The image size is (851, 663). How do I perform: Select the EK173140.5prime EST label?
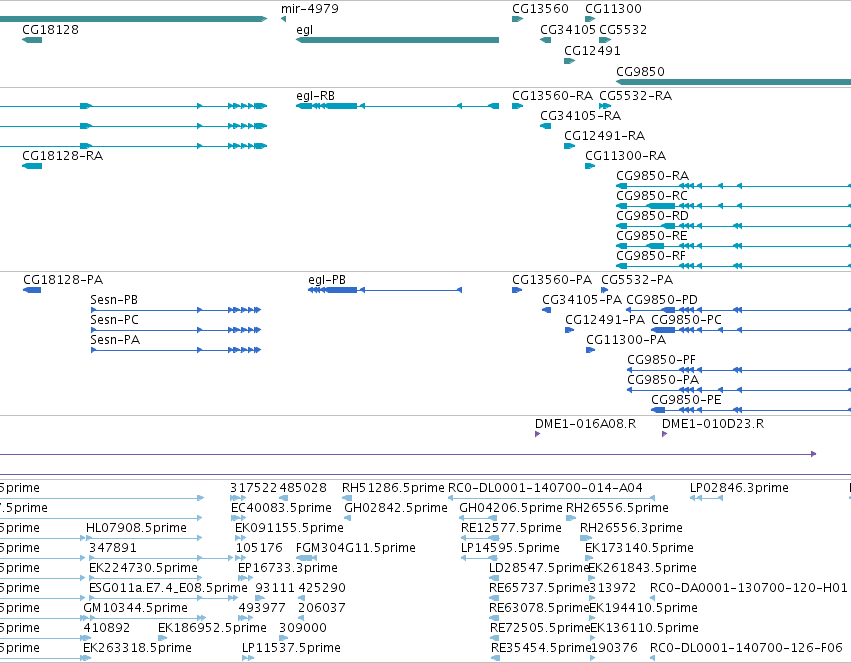[x=639, y=548]
